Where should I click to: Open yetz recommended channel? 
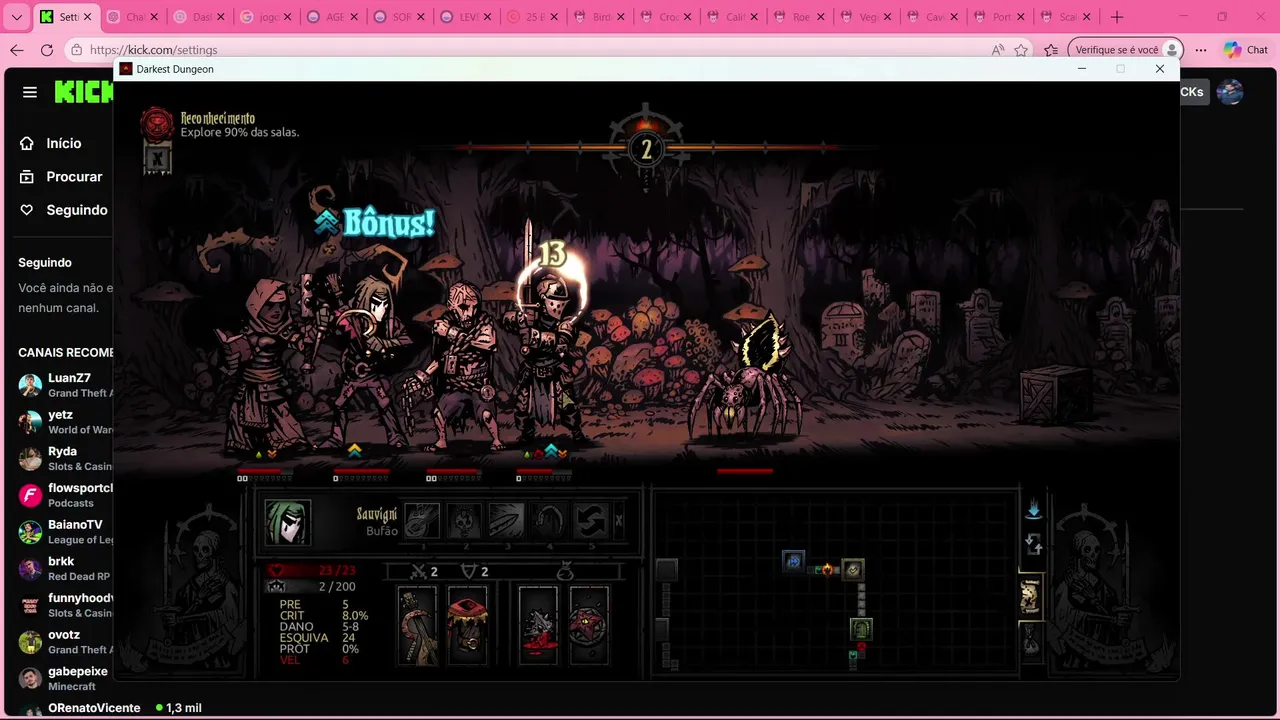point(64,422)
